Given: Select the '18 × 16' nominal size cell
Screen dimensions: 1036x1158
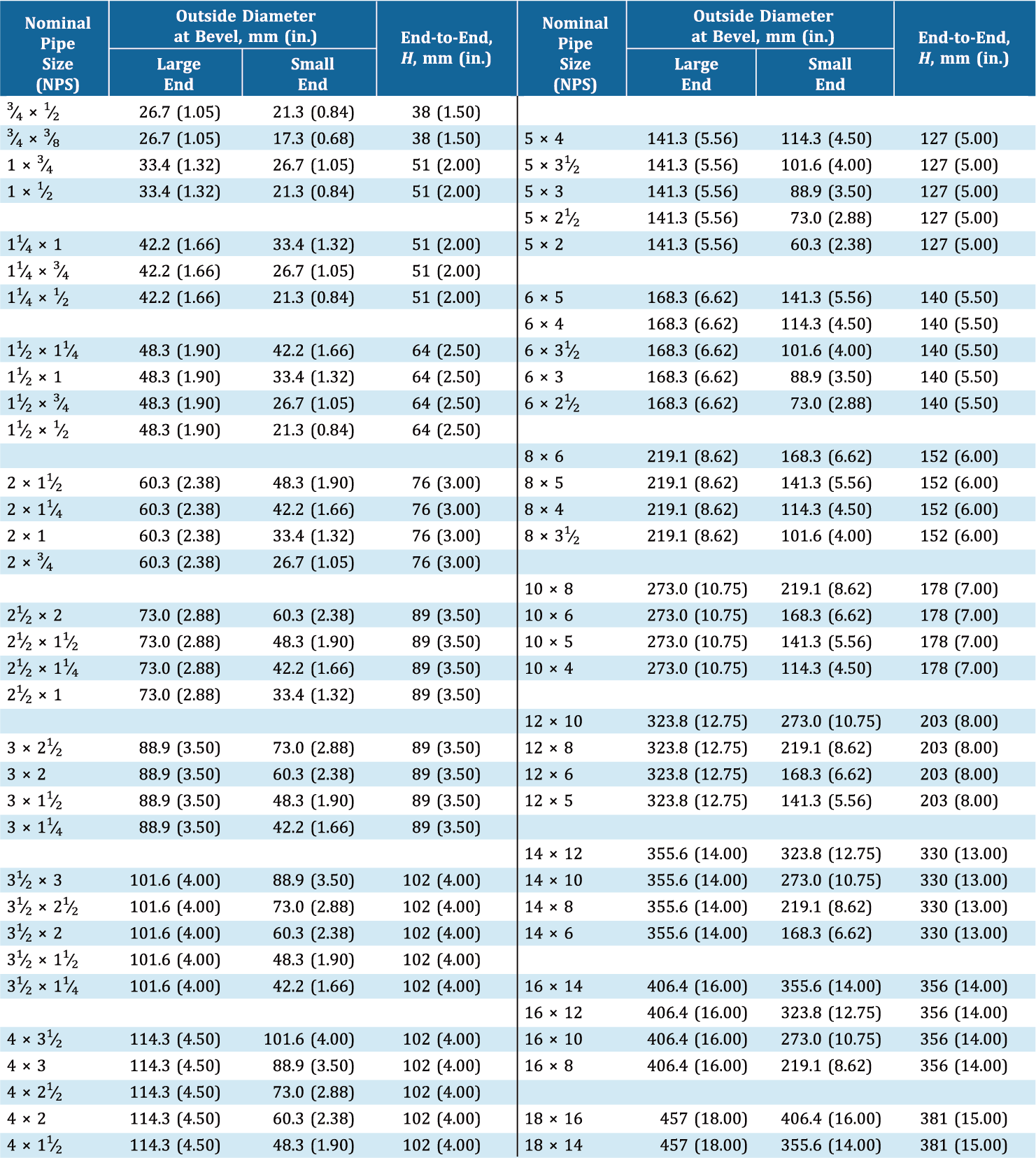Looking at the screenshot, I should point(553,1120).
